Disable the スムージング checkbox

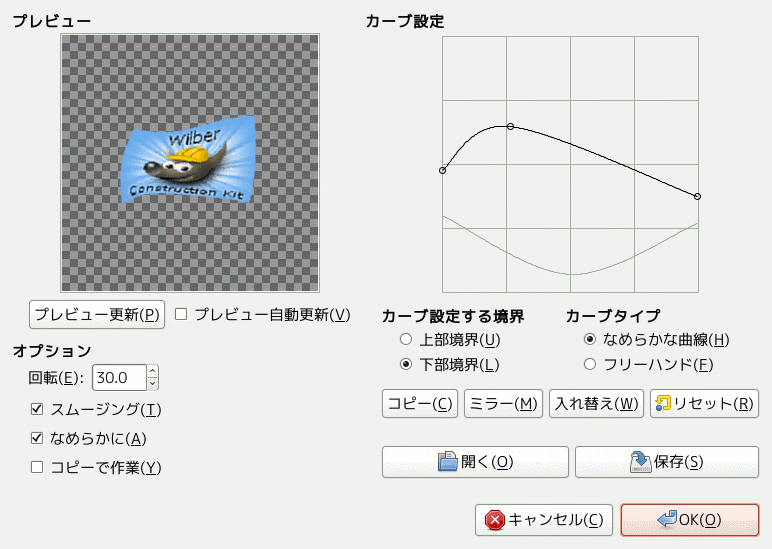point(37,409)
